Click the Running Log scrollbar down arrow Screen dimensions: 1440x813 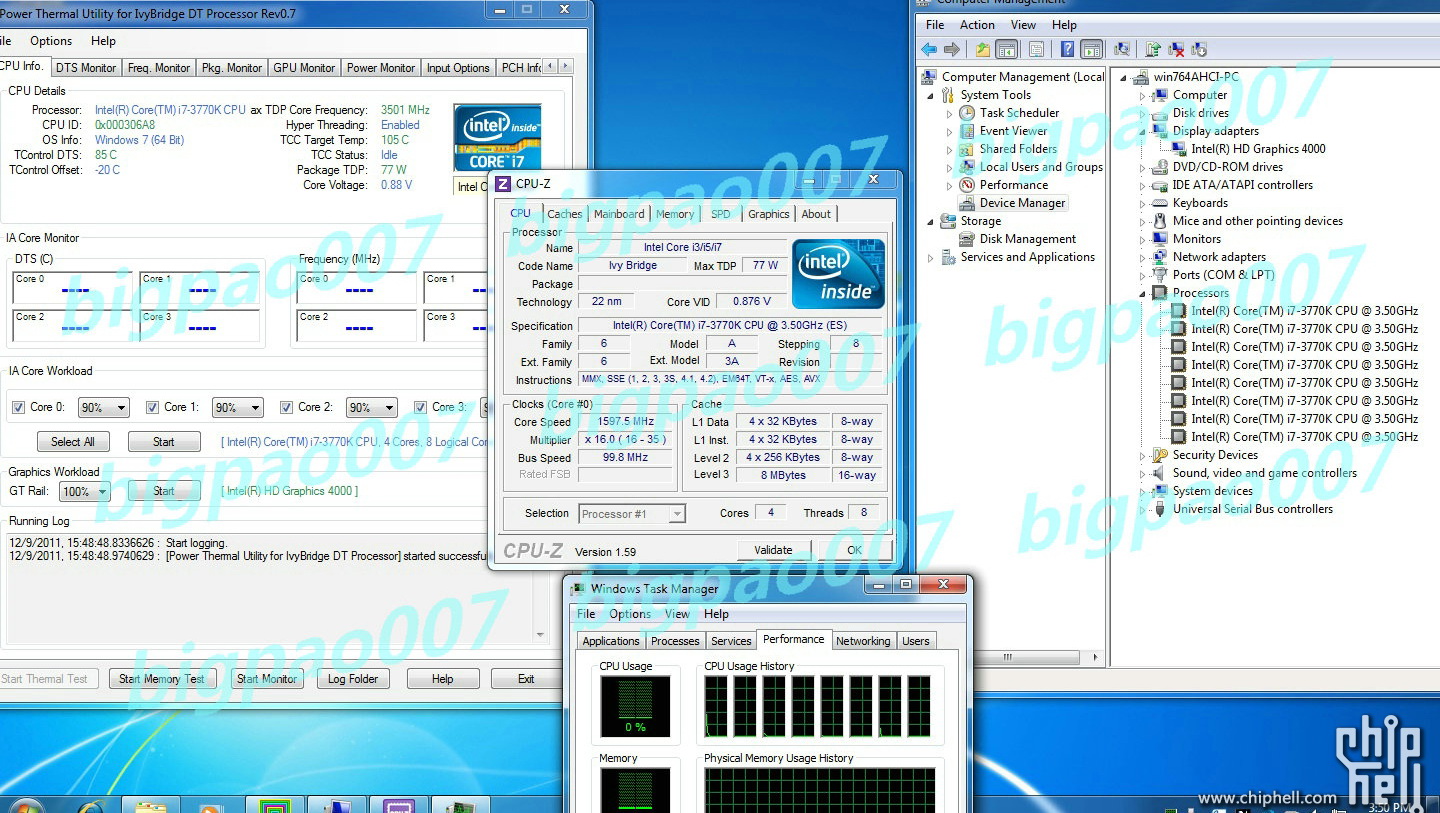pyautogui.click(x=541, y=634)
